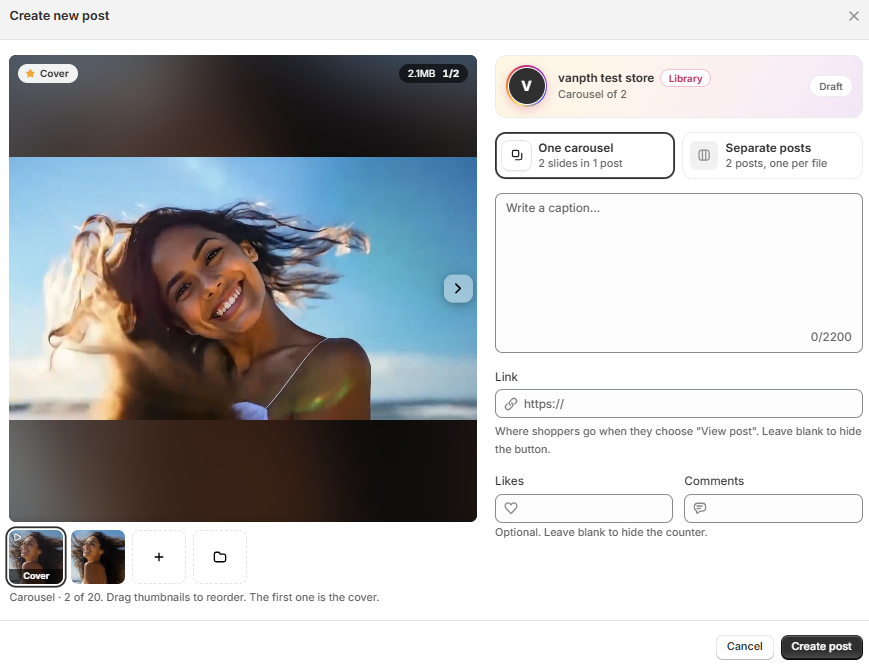This screenshot has height=671, width=869.
Task: Click the Library tag
Action: (685, 78)
